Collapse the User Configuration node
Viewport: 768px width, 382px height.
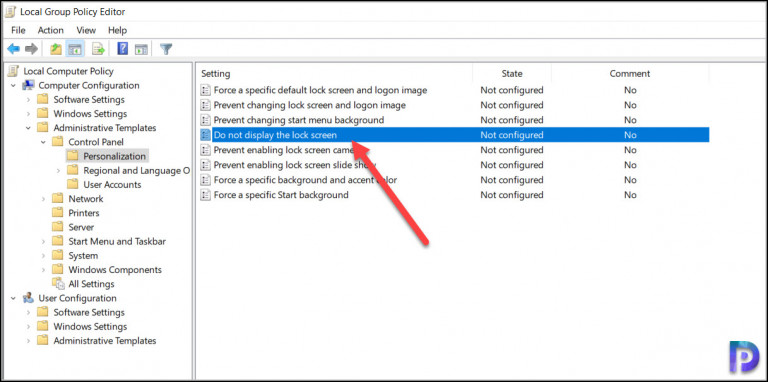(13, 299)
